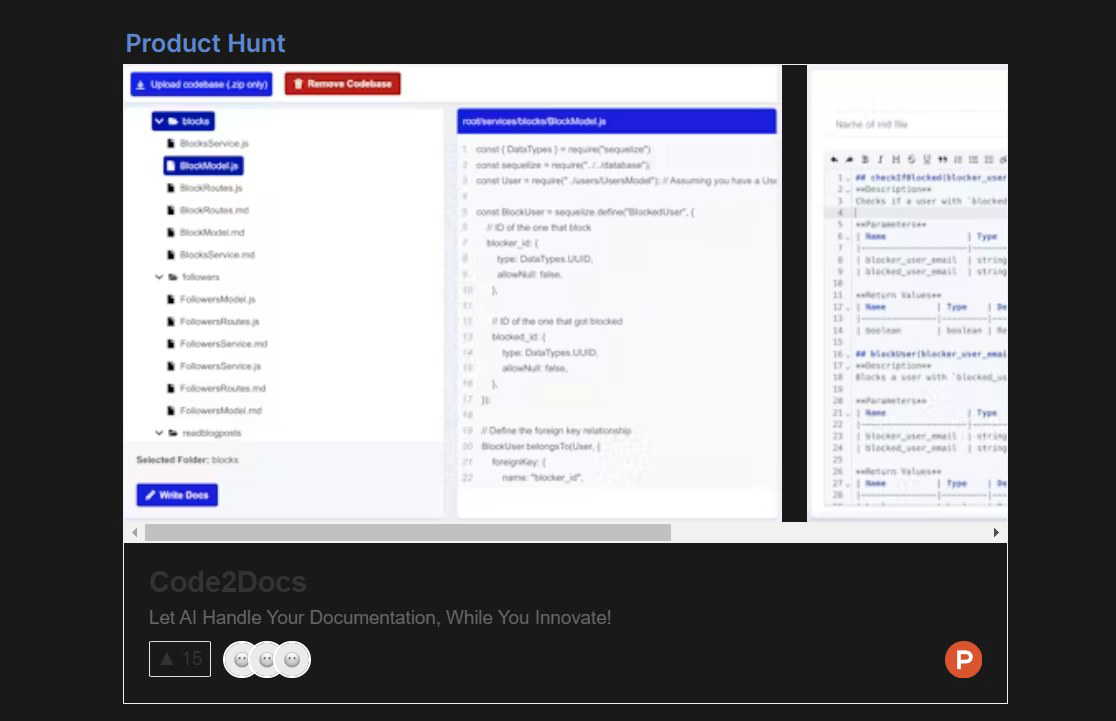Click the red Remove Codebase button
This screenshot has width=1116, height=721.
[342, 84]
